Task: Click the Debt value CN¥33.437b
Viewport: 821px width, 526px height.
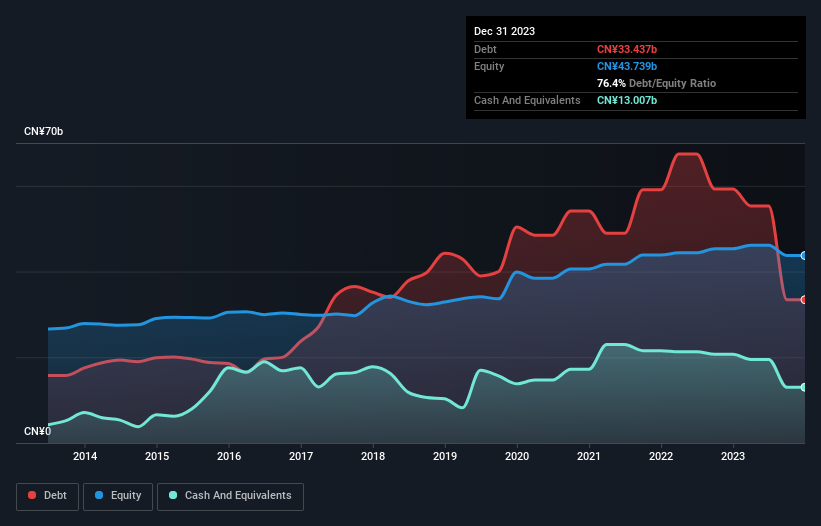Action: pyautogui.click(x=627, y=49)
